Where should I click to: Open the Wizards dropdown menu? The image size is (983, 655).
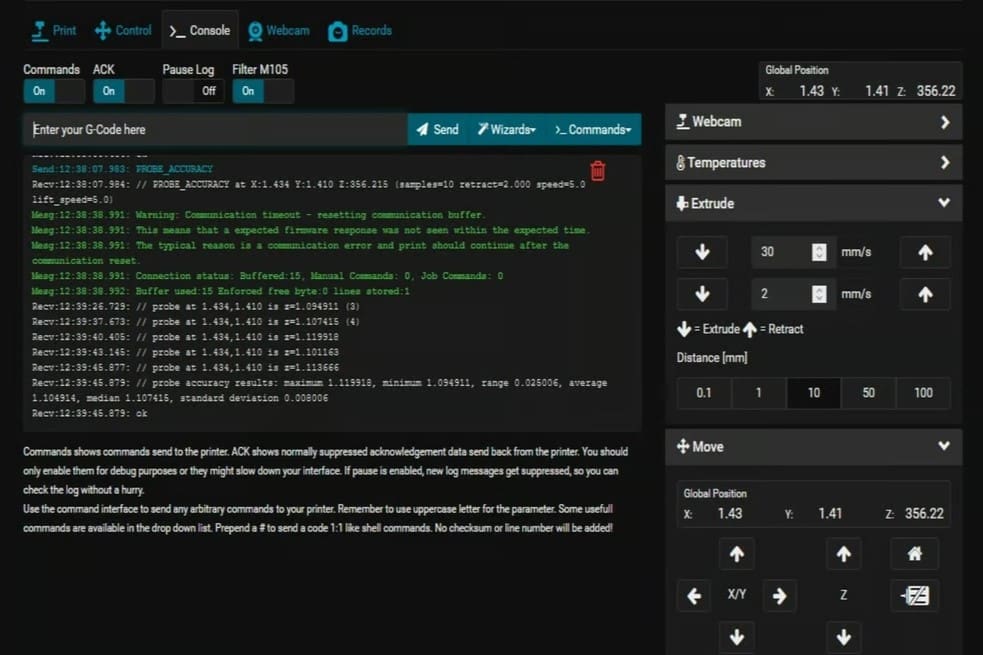[506, 129]
